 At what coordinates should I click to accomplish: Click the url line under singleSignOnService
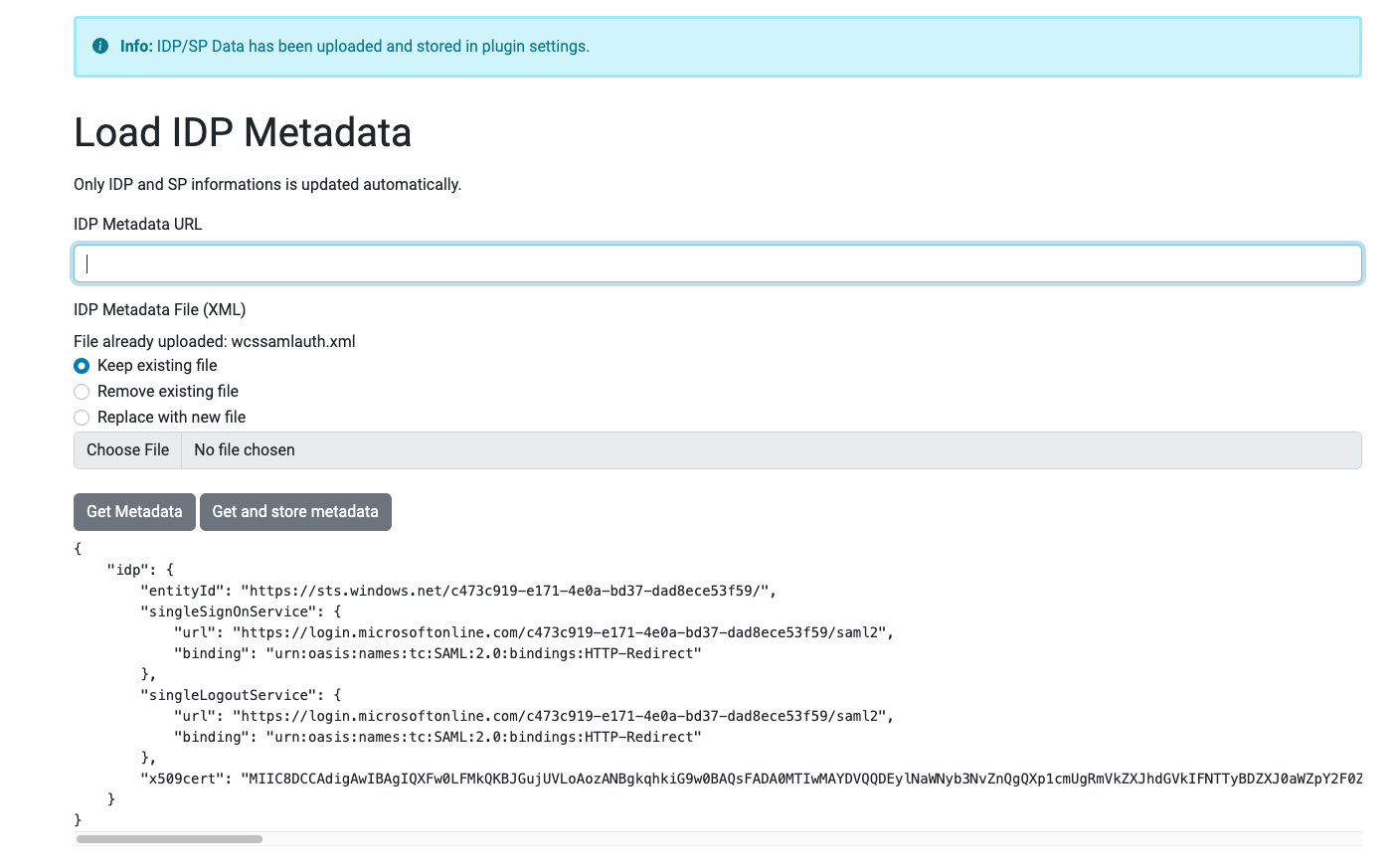click(x=534, y=632)
